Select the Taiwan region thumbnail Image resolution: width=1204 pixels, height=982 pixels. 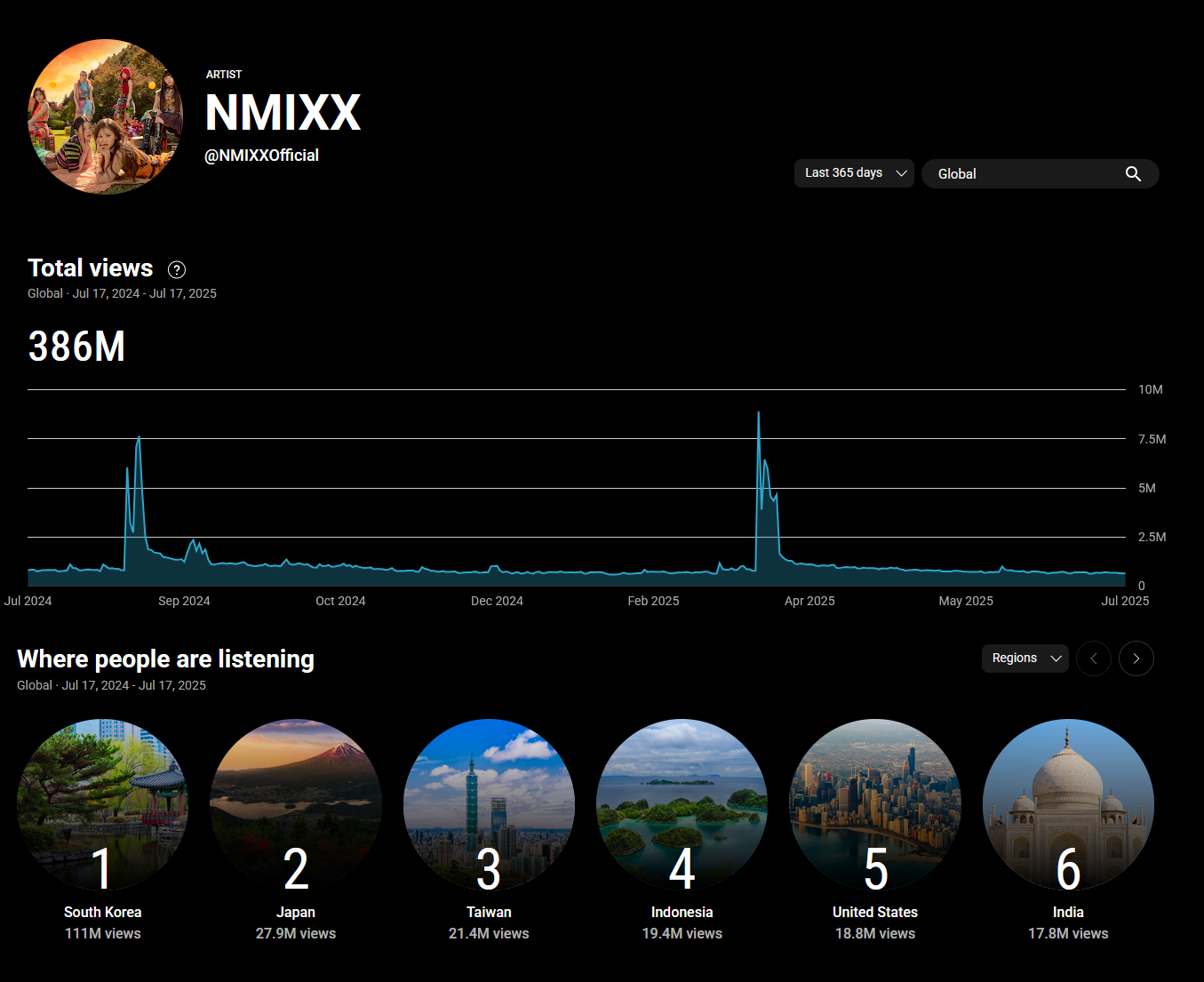(489, 805)
